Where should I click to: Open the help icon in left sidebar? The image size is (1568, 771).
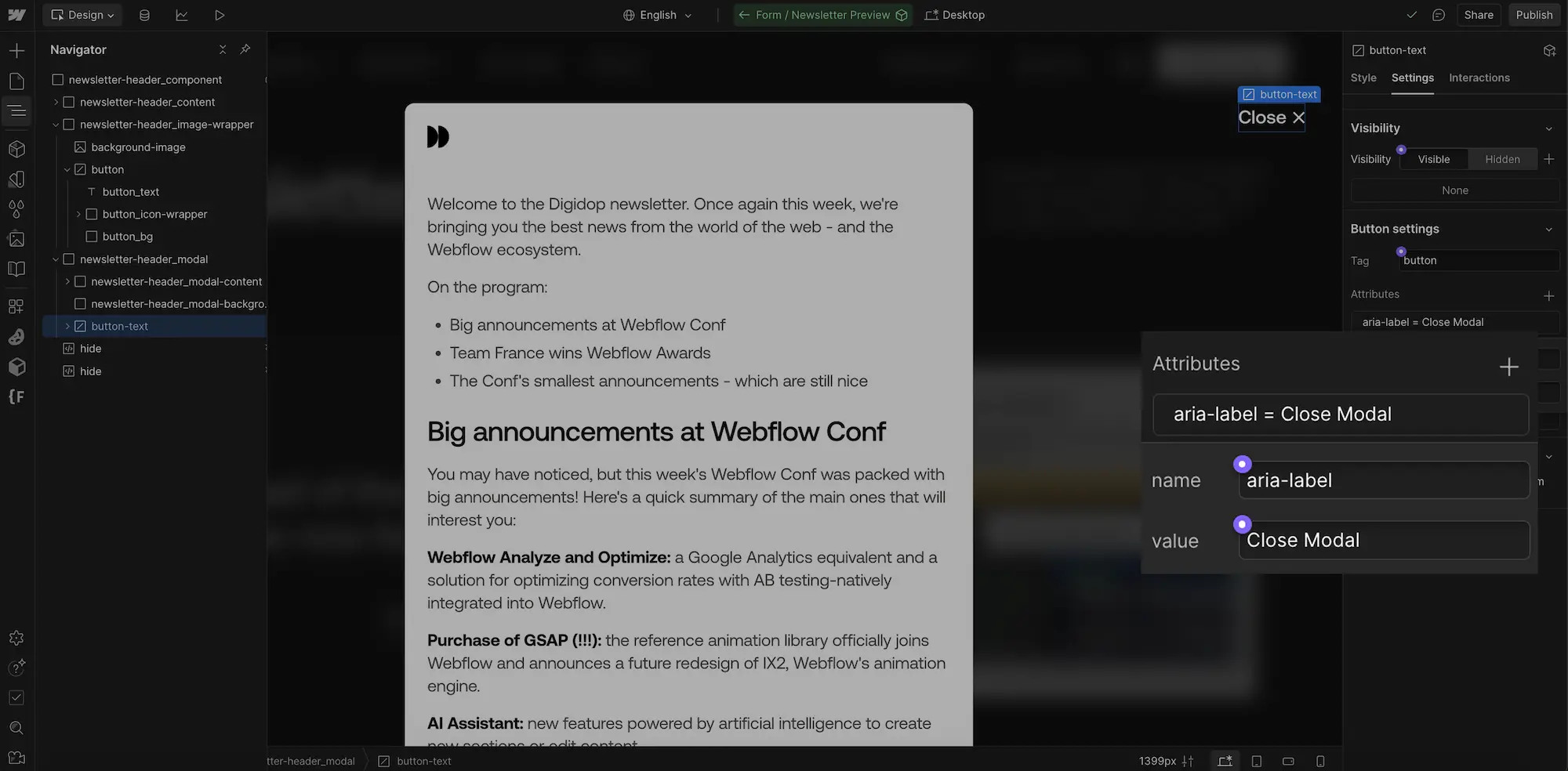pyautogui.click(x=16, y=668)
